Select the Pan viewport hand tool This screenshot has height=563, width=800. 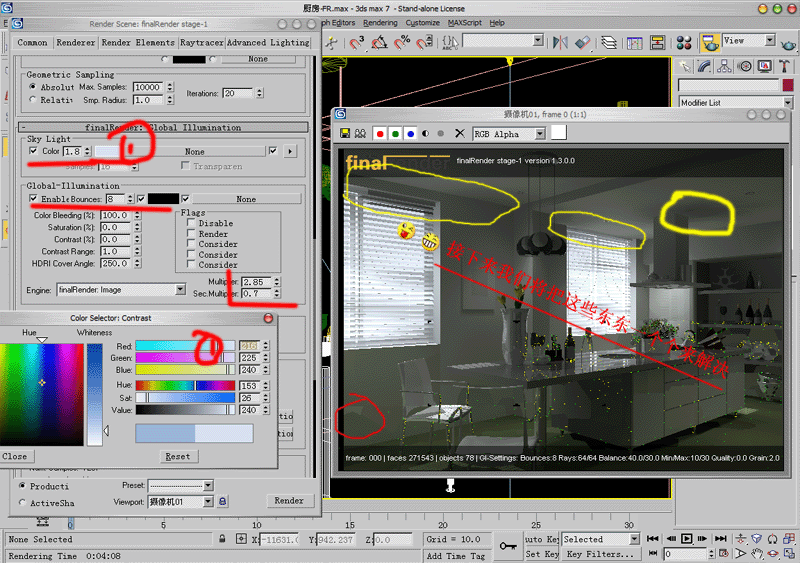[x=757, y=553]
